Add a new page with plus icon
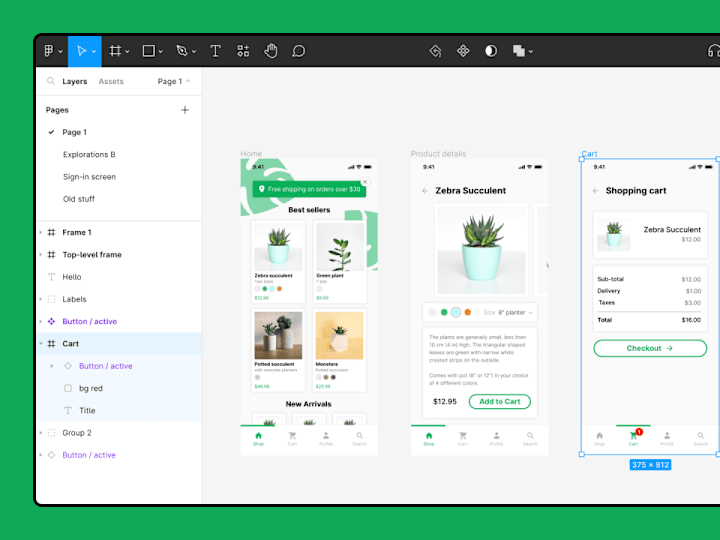720x540 pixels. tap(185, 110)
